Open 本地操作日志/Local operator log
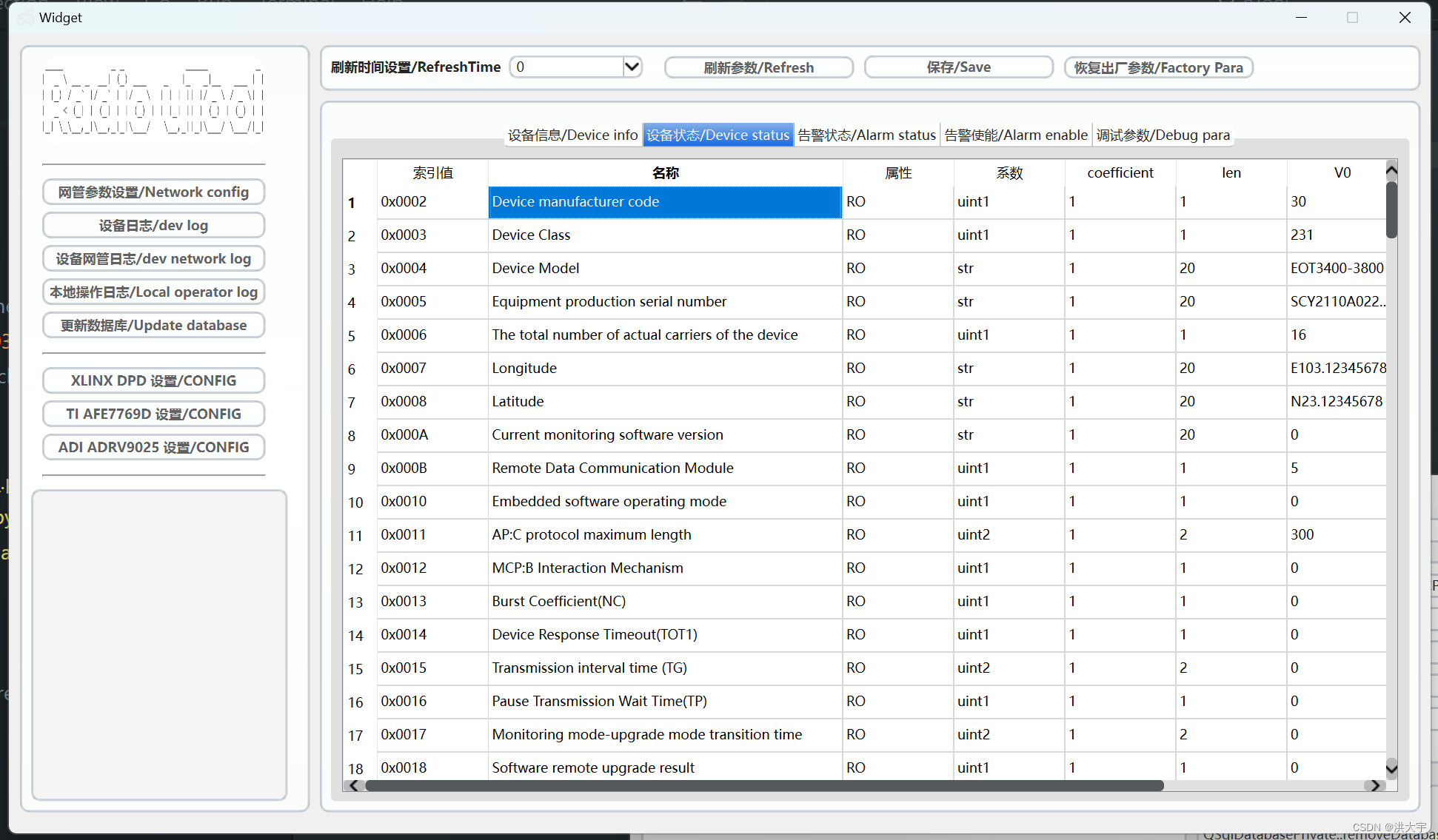Screen dimensions: 1438x840 (155, 292)
